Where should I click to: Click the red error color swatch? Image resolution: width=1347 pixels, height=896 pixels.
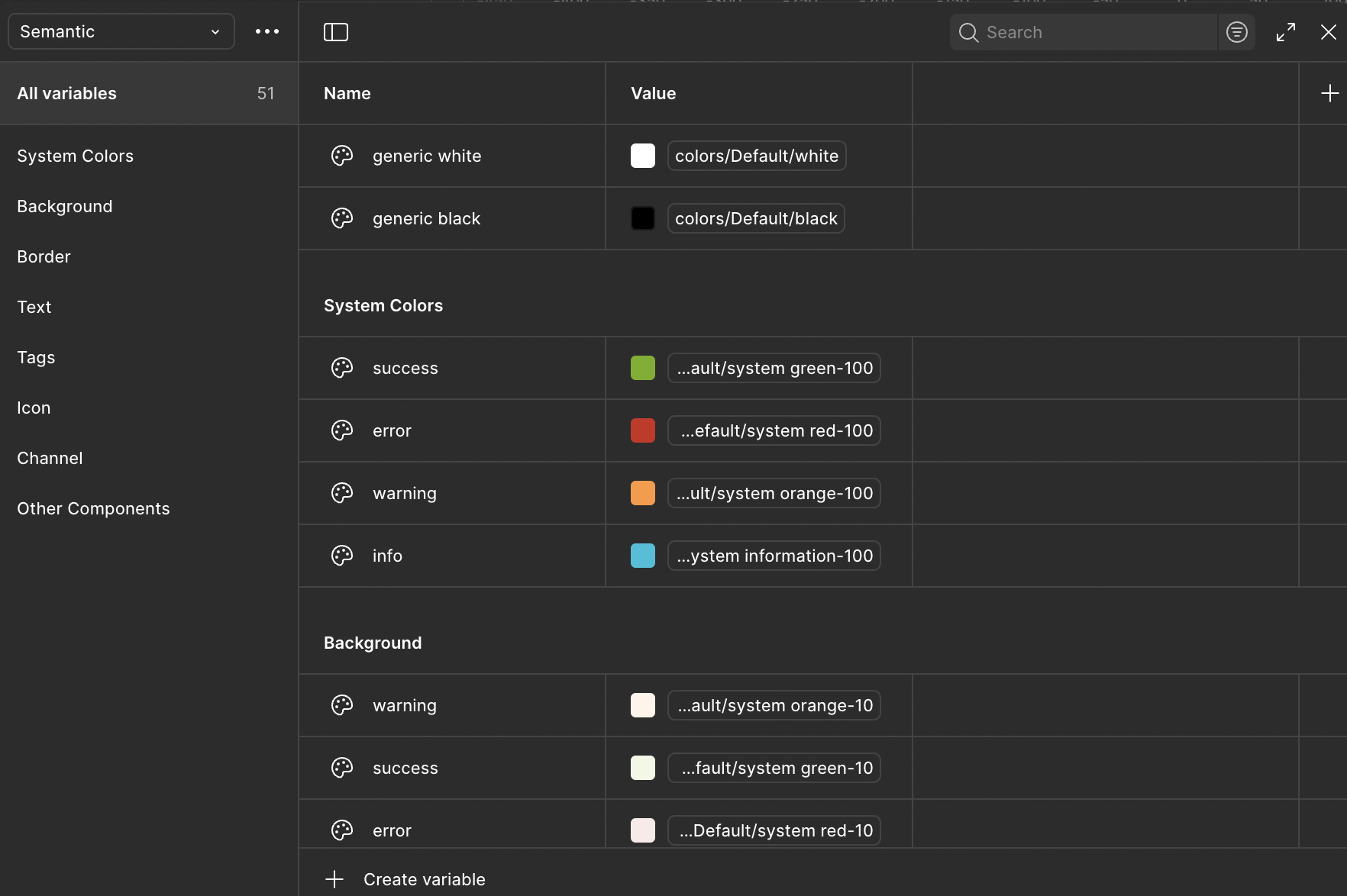point(643,430)
